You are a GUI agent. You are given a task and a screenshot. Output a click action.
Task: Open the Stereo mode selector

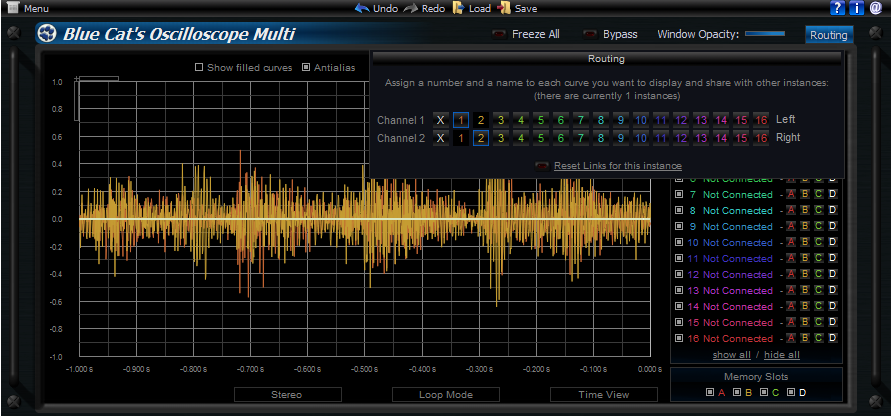[288, 394]
